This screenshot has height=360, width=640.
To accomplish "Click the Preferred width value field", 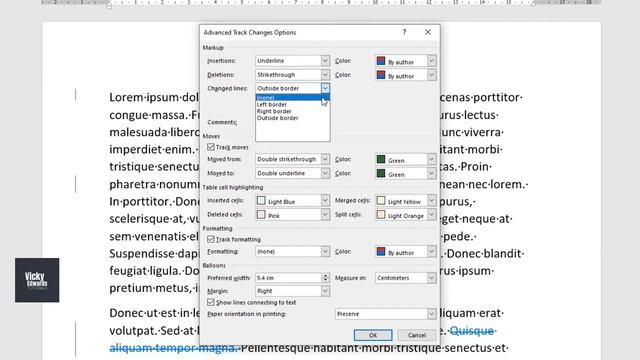I will click(x=289, y=278).
